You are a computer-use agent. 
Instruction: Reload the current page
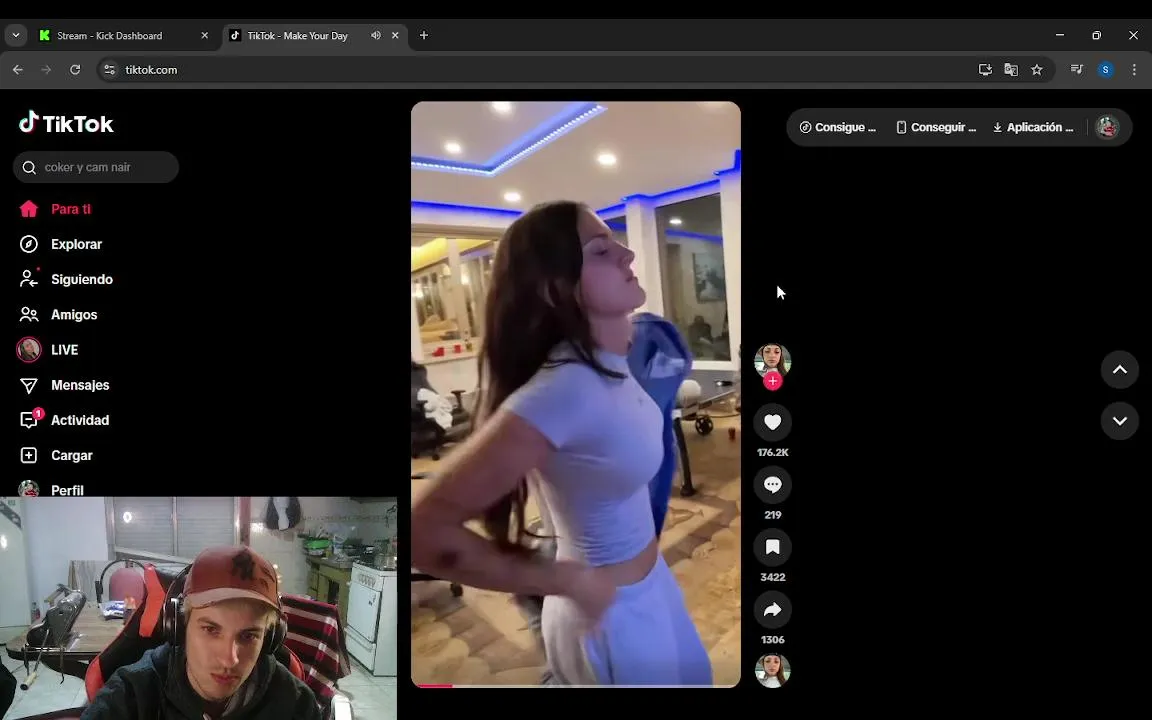(x=75, y=70)
